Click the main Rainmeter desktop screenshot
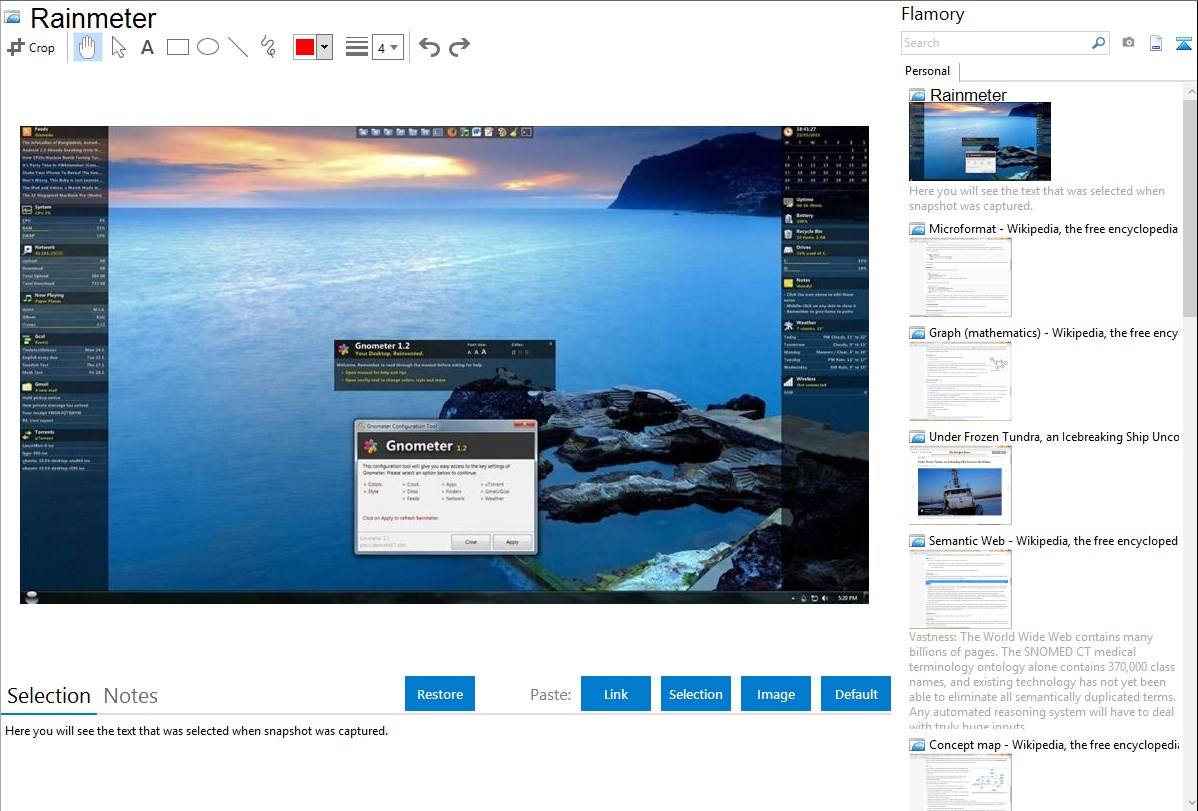 444,365
